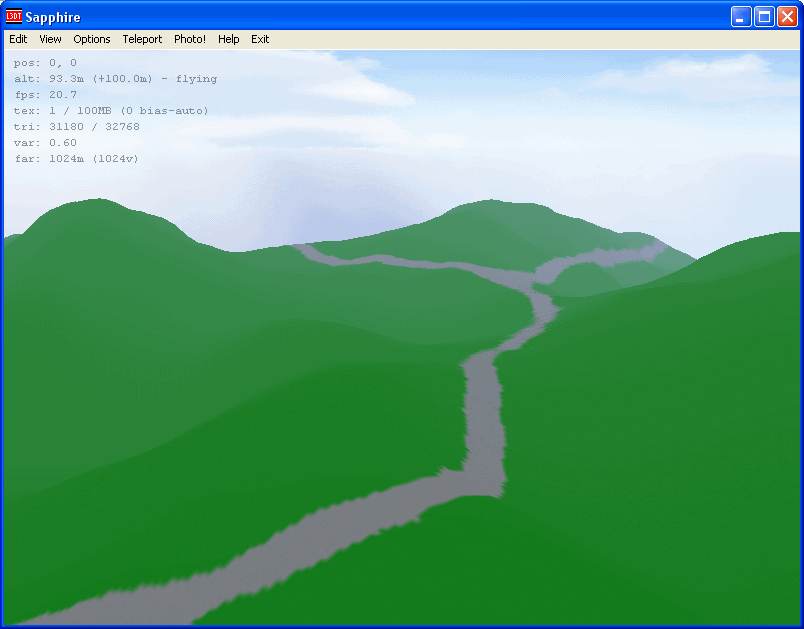Click the fps 20.7 readout
Viewport: 804px width, 629px height.
click(45, 95)
